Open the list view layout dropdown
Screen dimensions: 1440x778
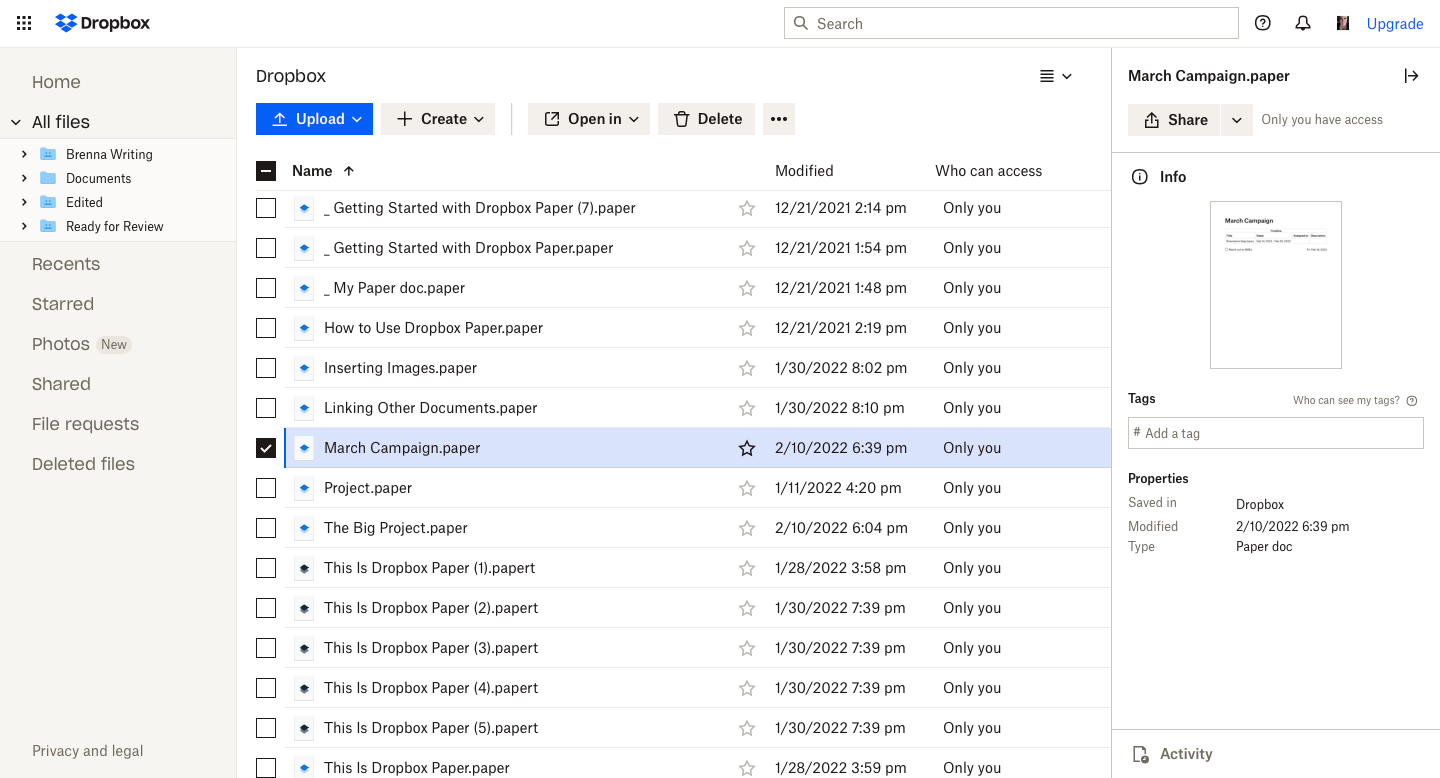(1055, 76)
